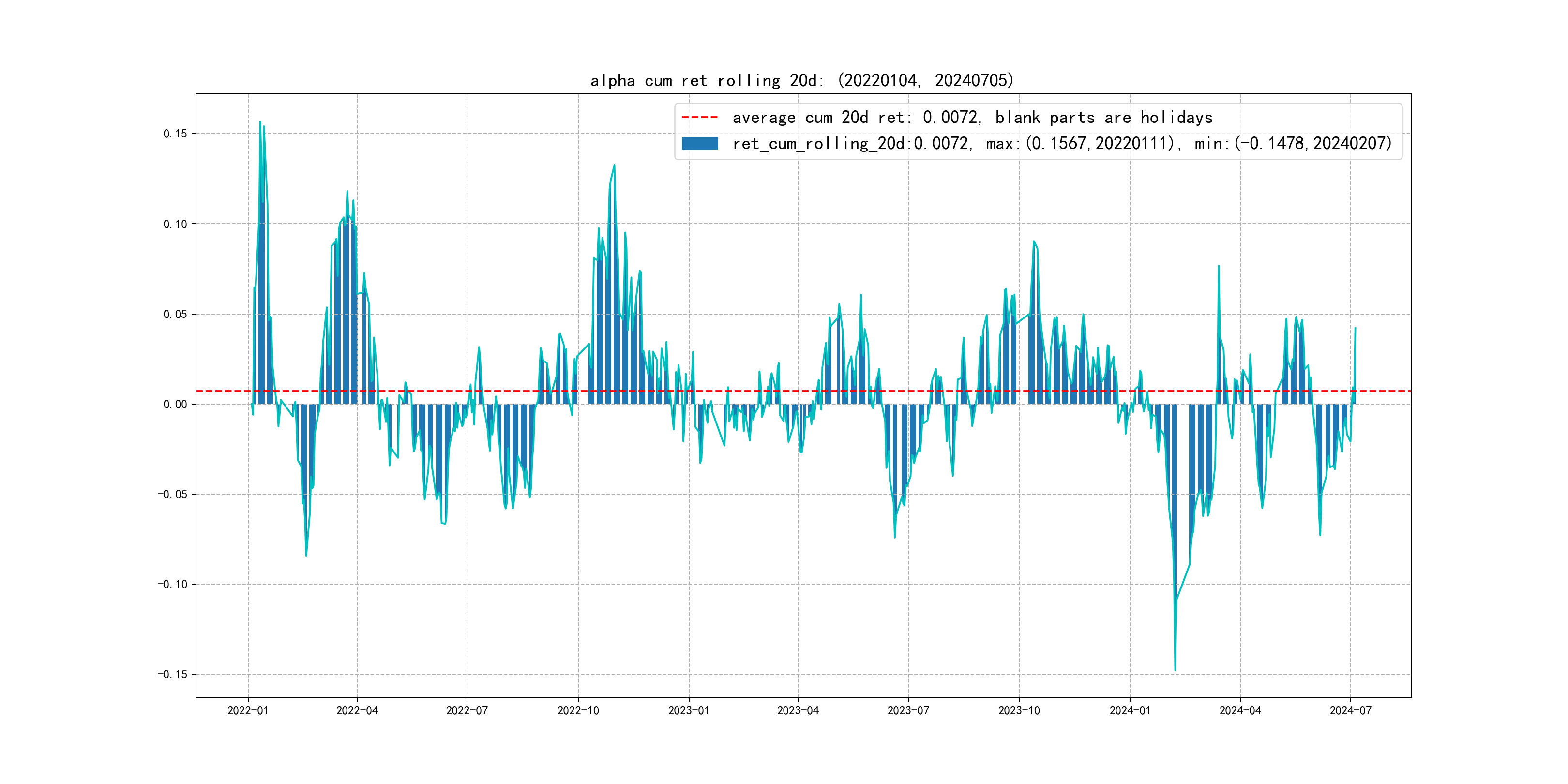
Task: Click the 2023-01 x-axis tick label
Action: pos(689,710)
